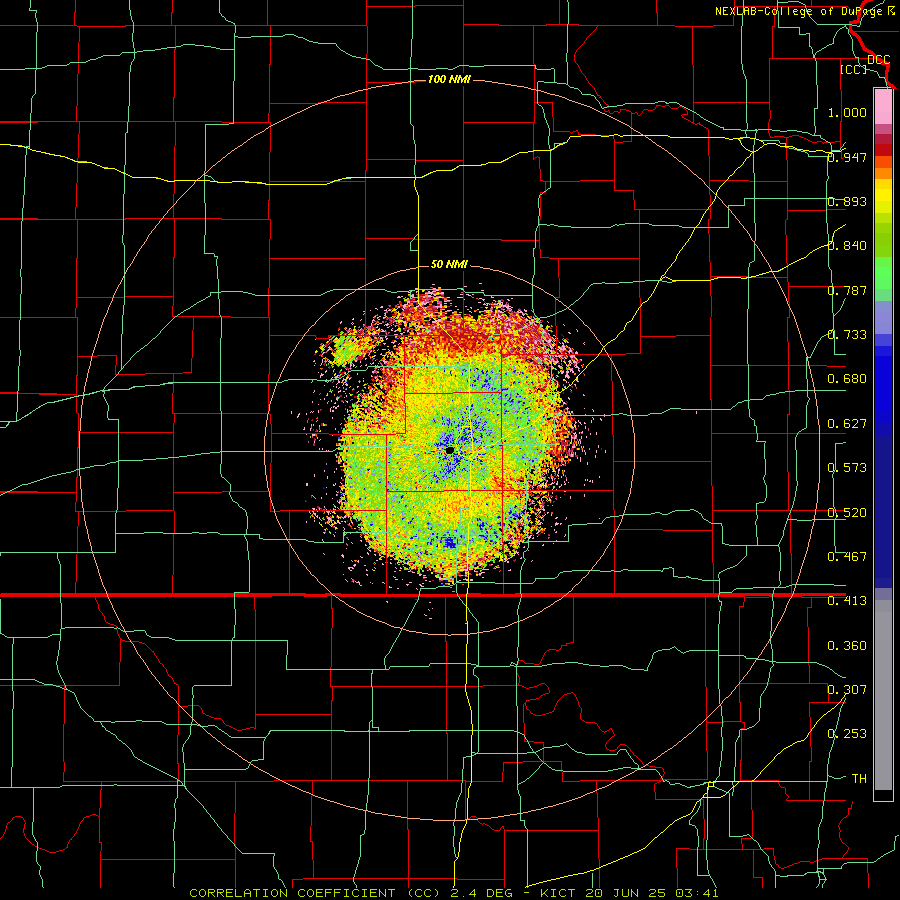
Task: Click the Correlation Coefficient KICT caption text
Action: (453, 893)
